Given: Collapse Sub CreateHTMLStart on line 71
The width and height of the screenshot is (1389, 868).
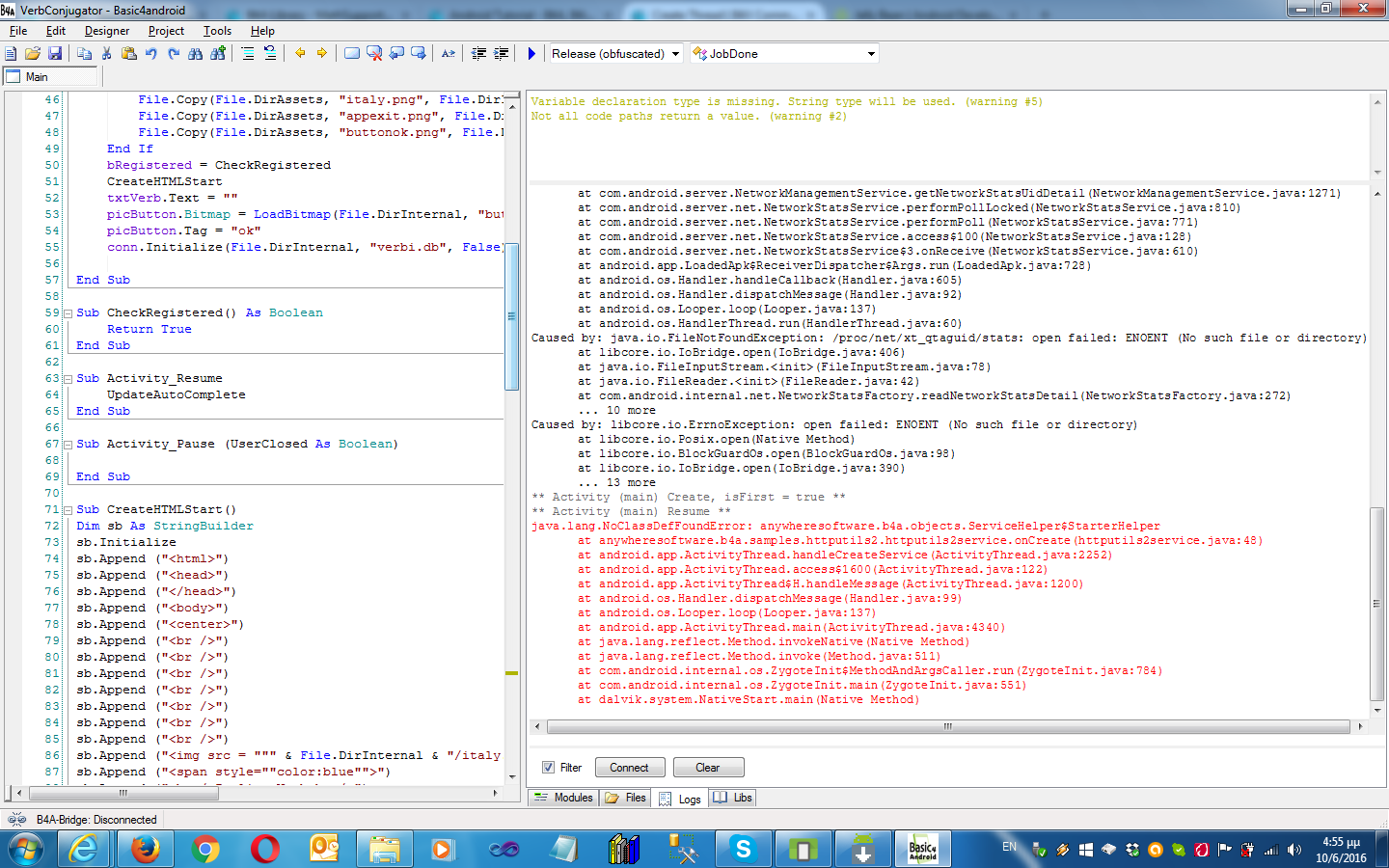Looking at the screenshot, I should point(68,510).
